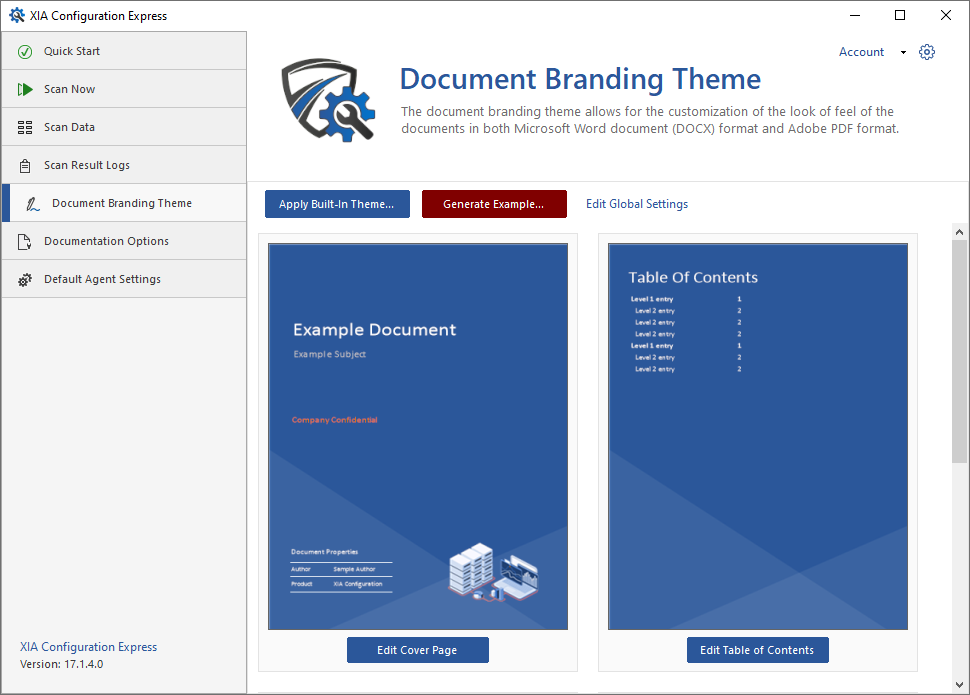Click the Scan Result Logs clipboard icon
Screen dimensions: 970x695
pyautogui.click(x=25, y=166)
